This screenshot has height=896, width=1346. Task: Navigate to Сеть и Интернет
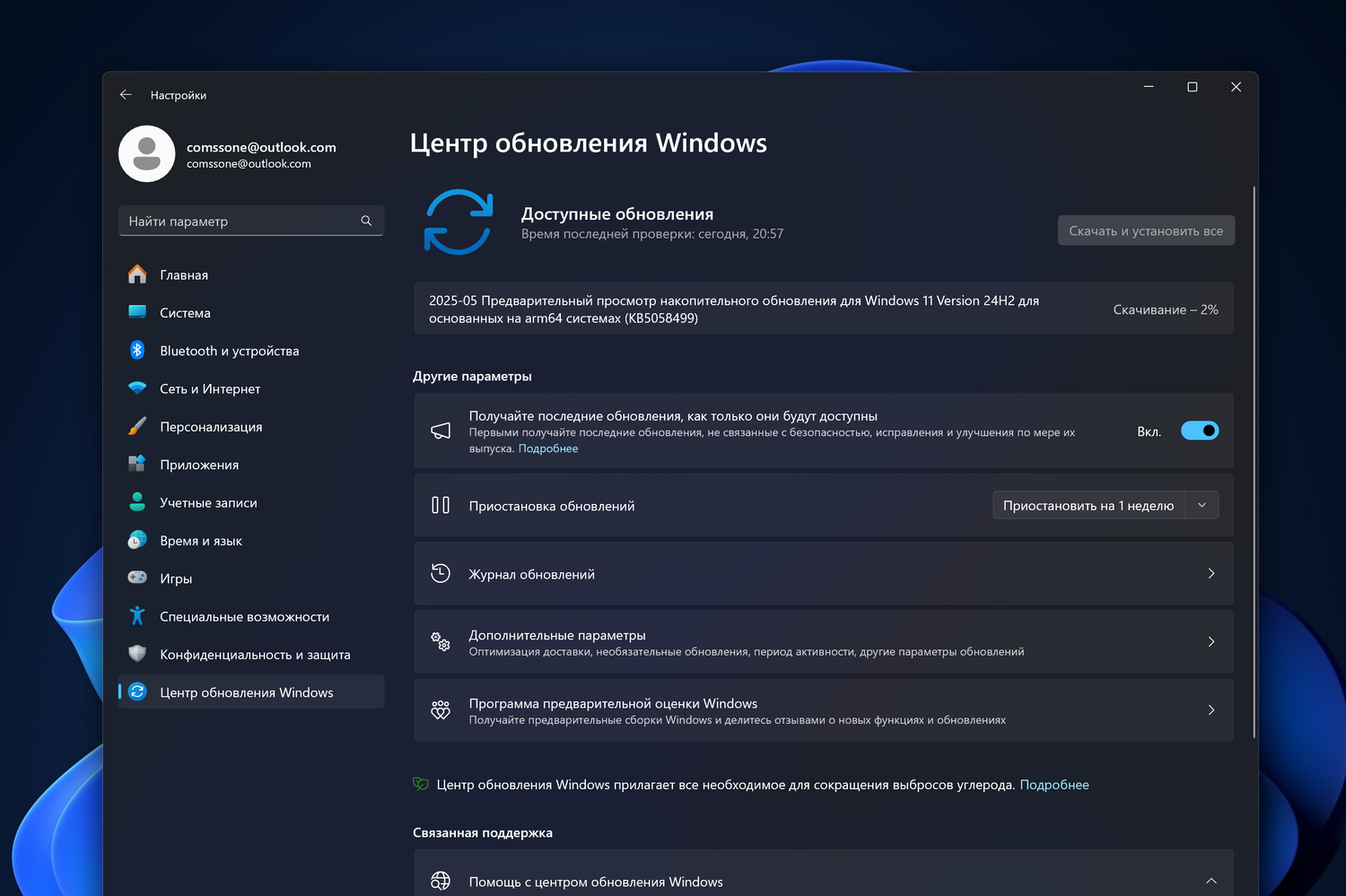251,388
